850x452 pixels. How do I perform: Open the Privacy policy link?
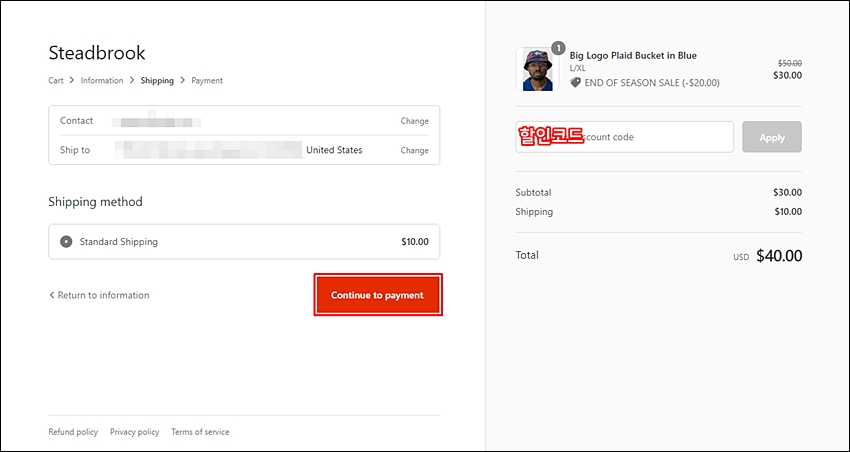134,432
